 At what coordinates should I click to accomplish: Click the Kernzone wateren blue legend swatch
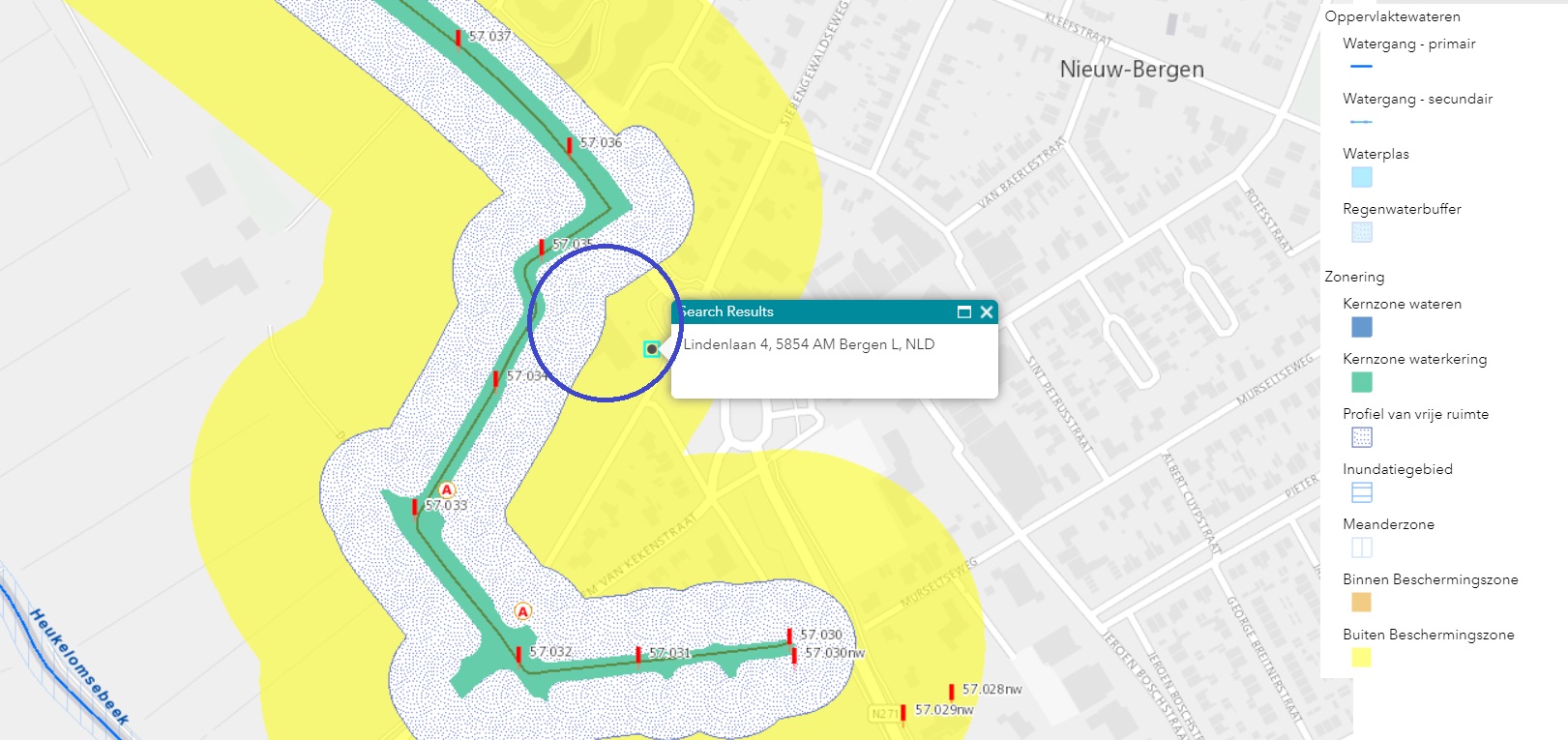pos(1361,328)
